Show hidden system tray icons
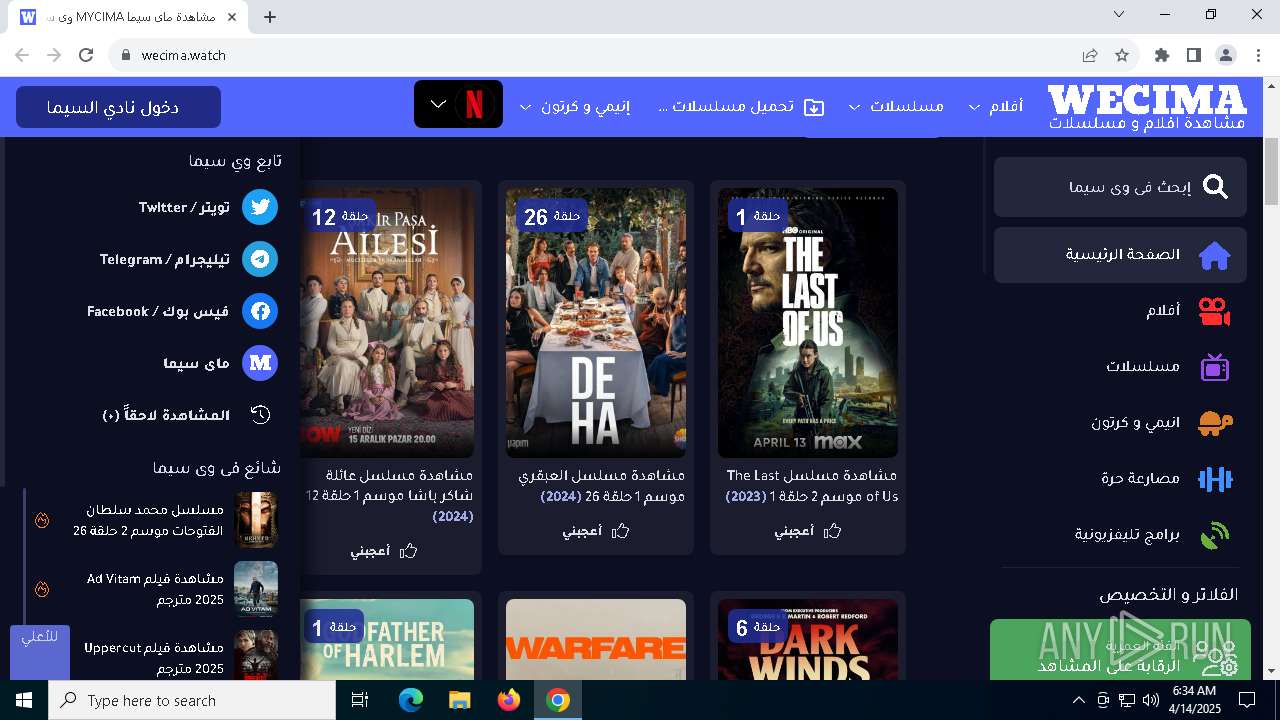This screenshot has width=1280, height=720. tap(1078, 700)
